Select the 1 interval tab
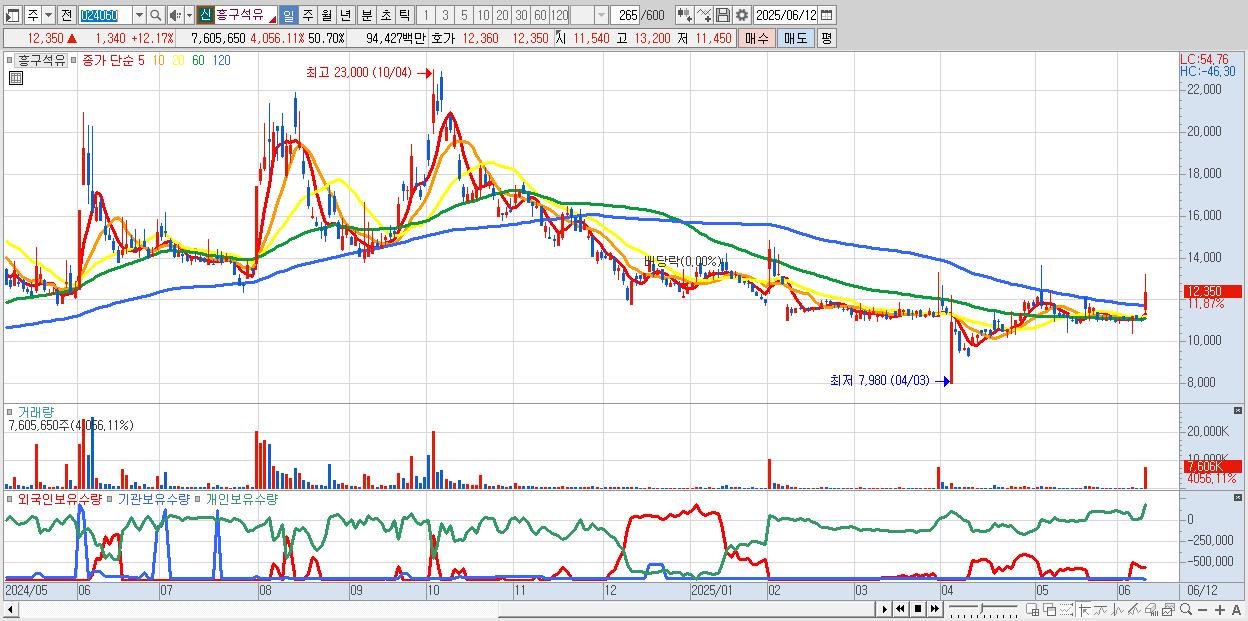This screenshot has height=621, width=1248. [426, 15]
